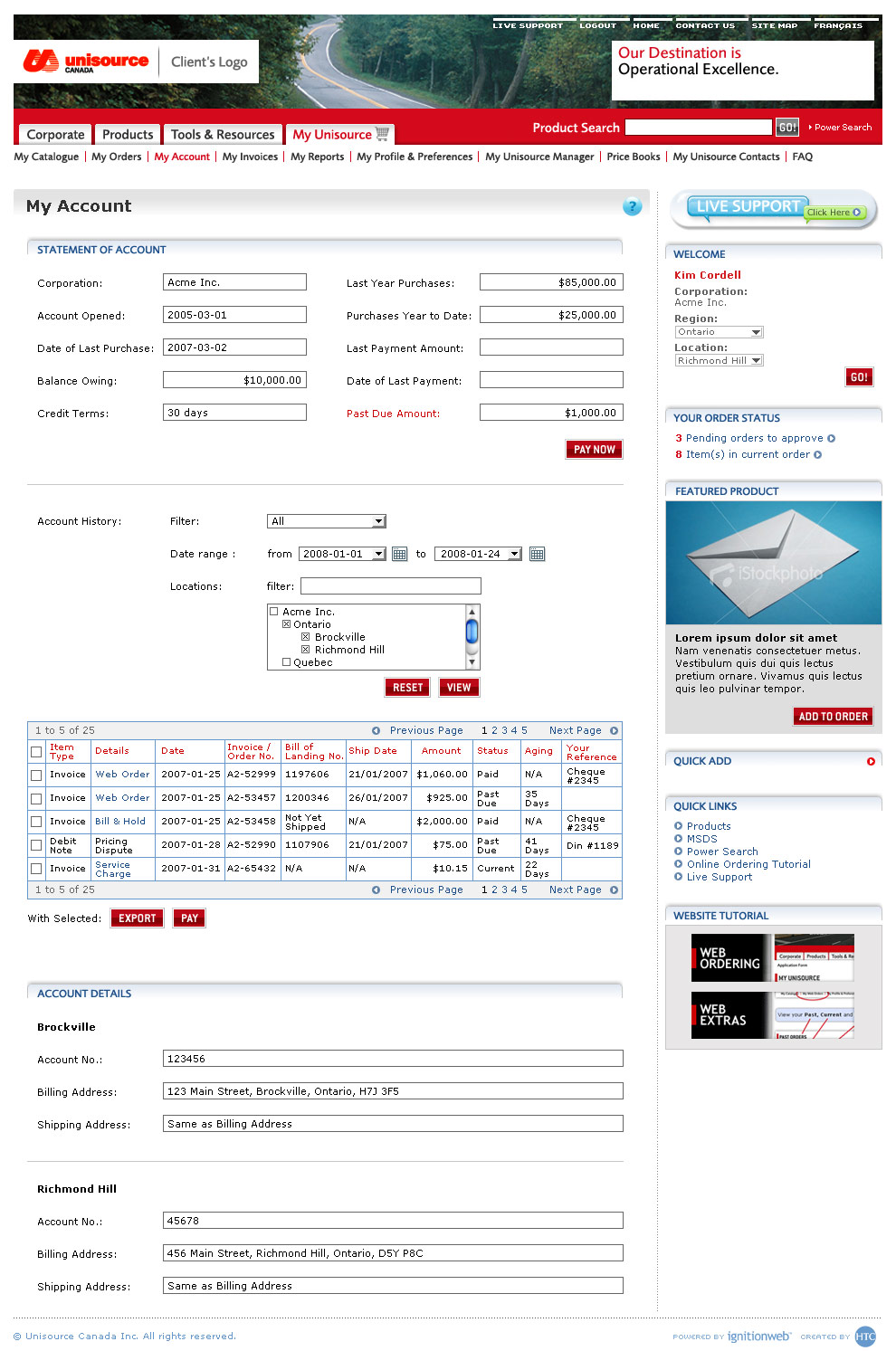Click the Quick Add red arrow icon
Viewport: 896px width, 1351px height.
coord(871,761)
